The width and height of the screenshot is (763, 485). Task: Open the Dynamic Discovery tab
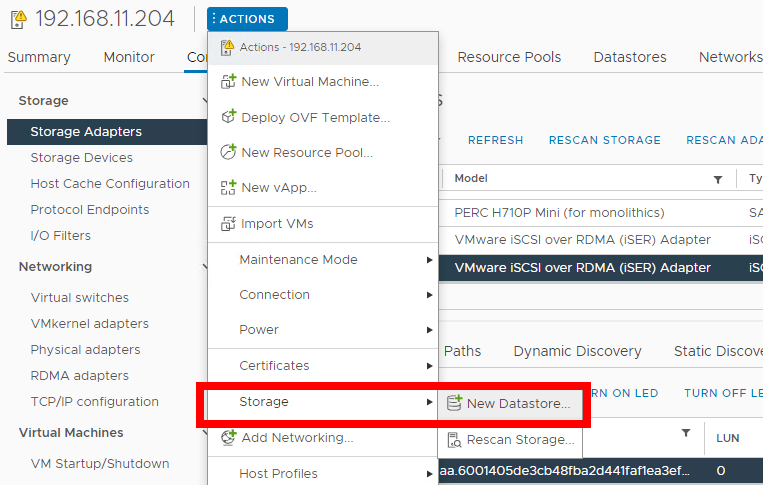577,351
